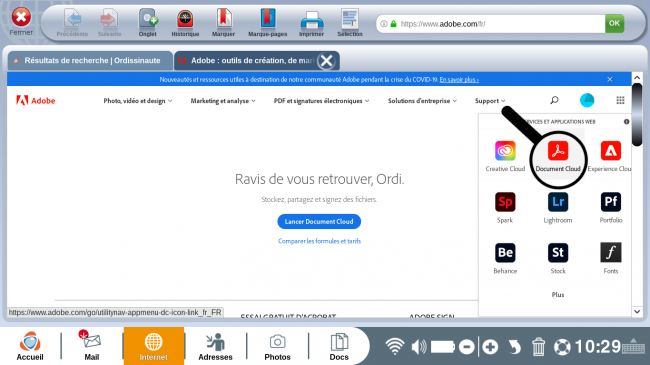The width and height of the screenshot is (650, 365).
Task: Expand PDF et signatures électroniques menu
Action: 321,101
